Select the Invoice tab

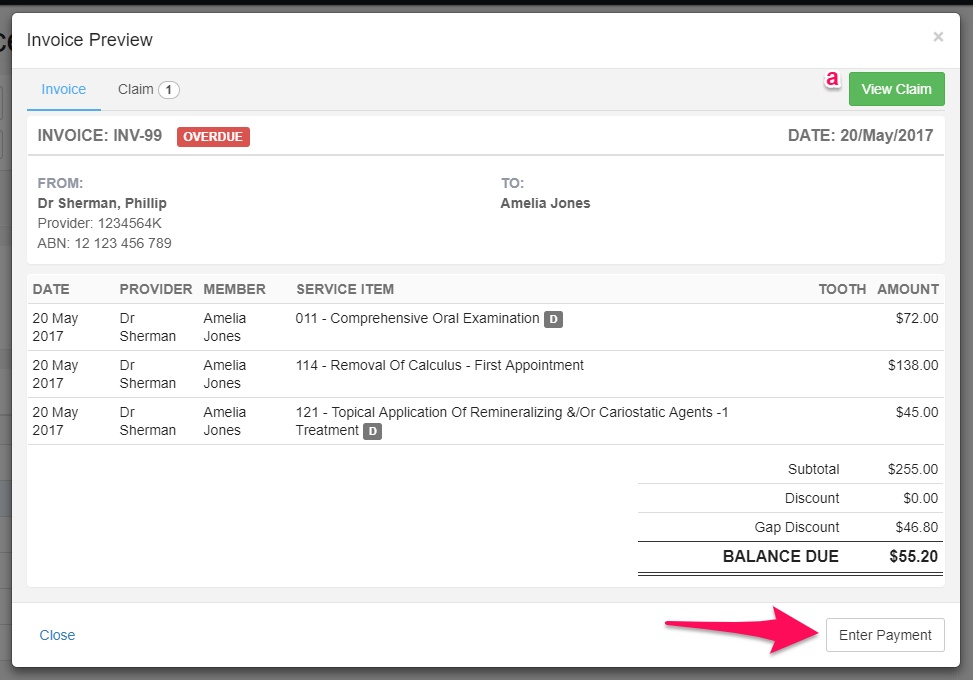(x=63, y=90)
